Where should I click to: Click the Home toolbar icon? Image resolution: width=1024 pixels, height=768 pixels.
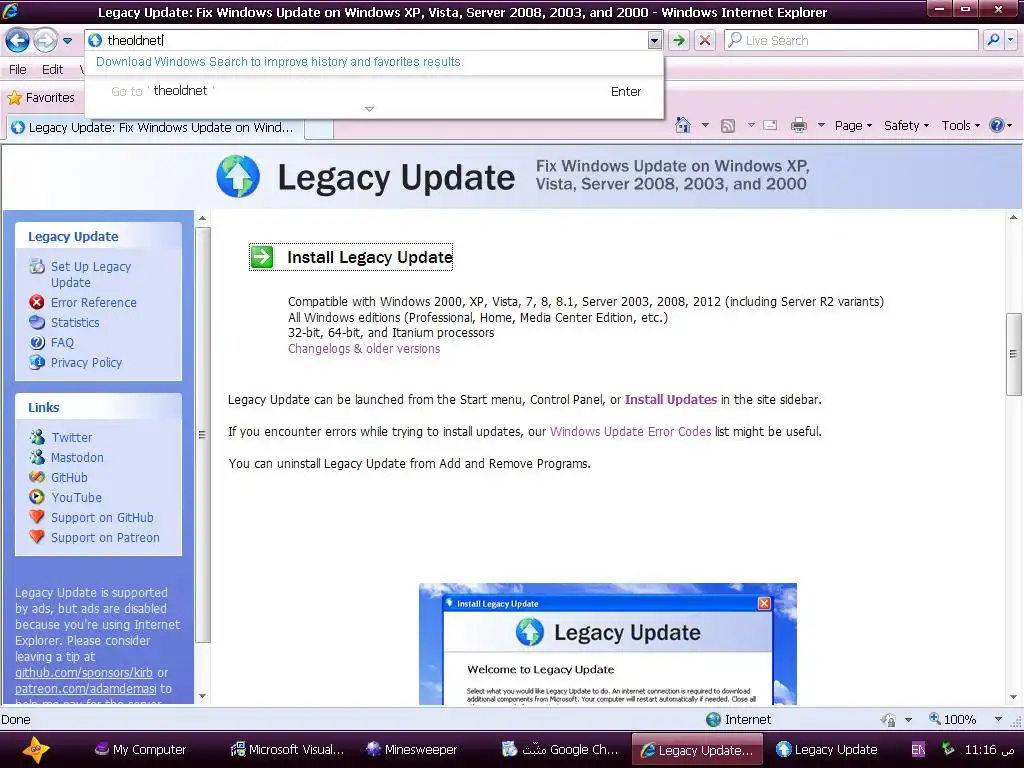point(682,125)
